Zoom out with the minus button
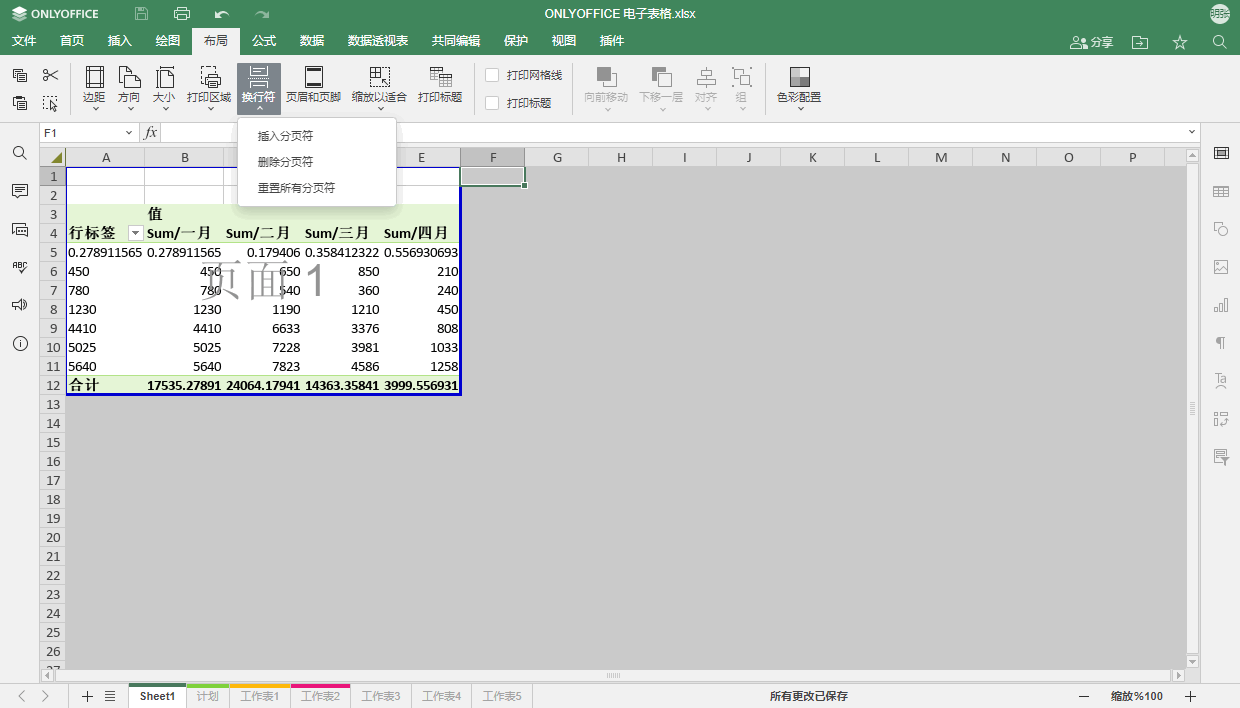The height and width of the screenshot is (708, 1240). click(1084, 696)
